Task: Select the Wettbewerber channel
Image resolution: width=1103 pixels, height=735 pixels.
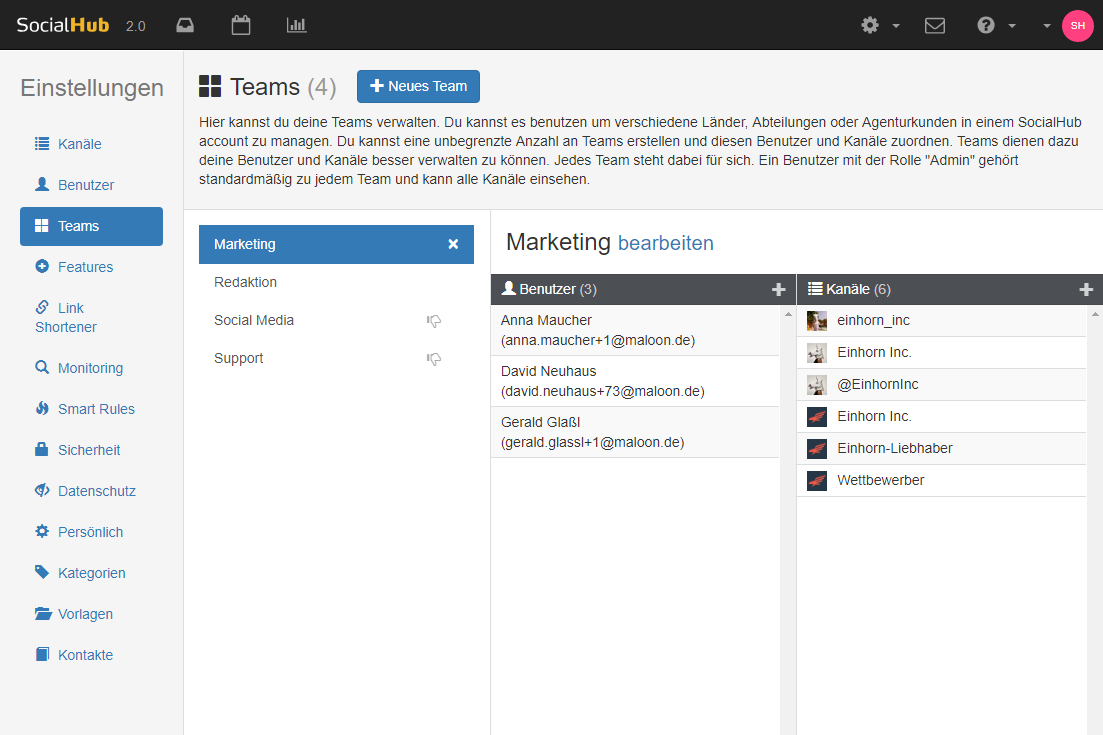Action: [x=942, y=480]
